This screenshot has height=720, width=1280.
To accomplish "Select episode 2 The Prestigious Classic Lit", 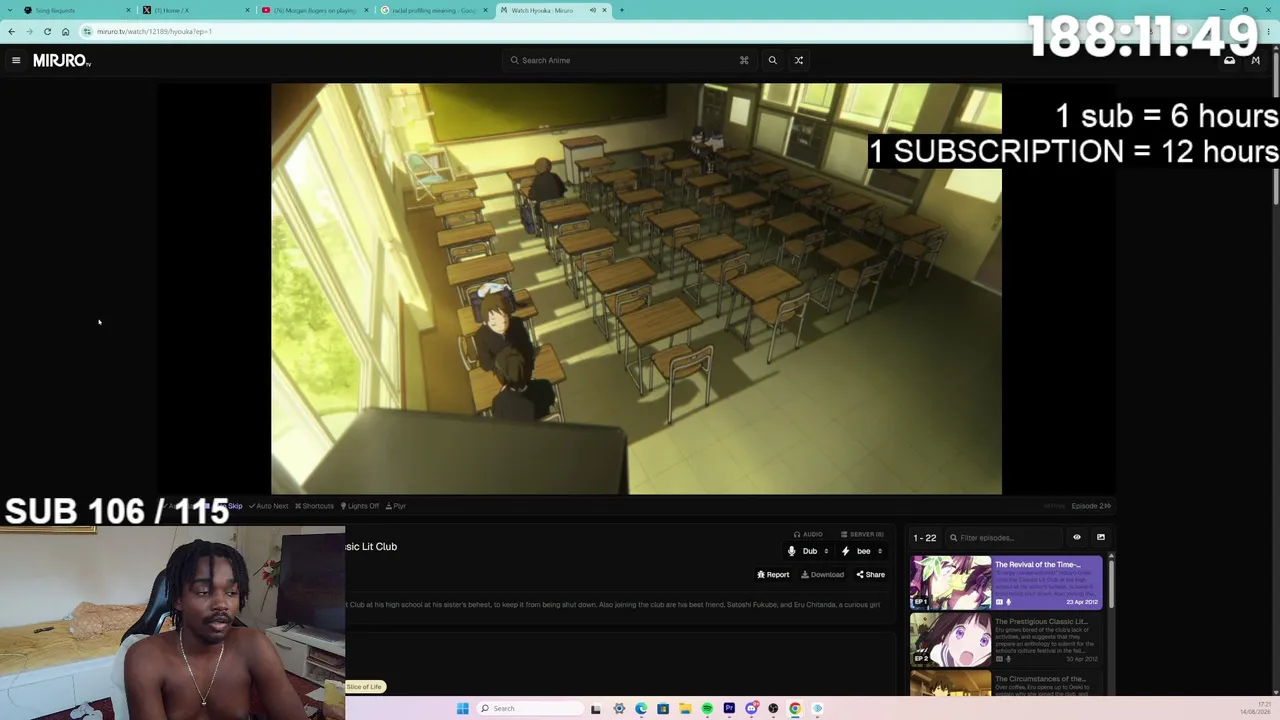I will pyautogui.click(x=1006, y=639).
